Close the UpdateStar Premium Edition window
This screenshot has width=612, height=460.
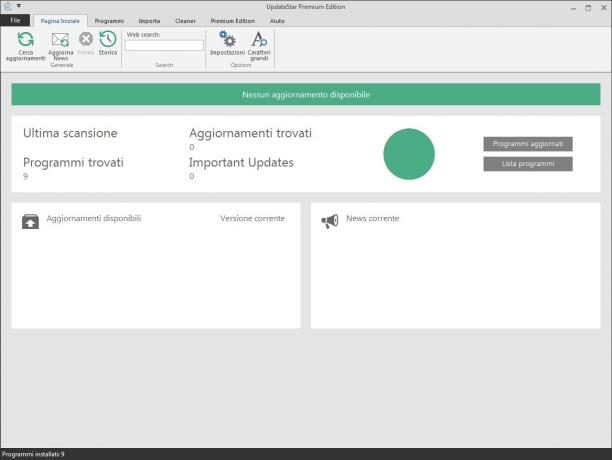click(x=603, y=8)
